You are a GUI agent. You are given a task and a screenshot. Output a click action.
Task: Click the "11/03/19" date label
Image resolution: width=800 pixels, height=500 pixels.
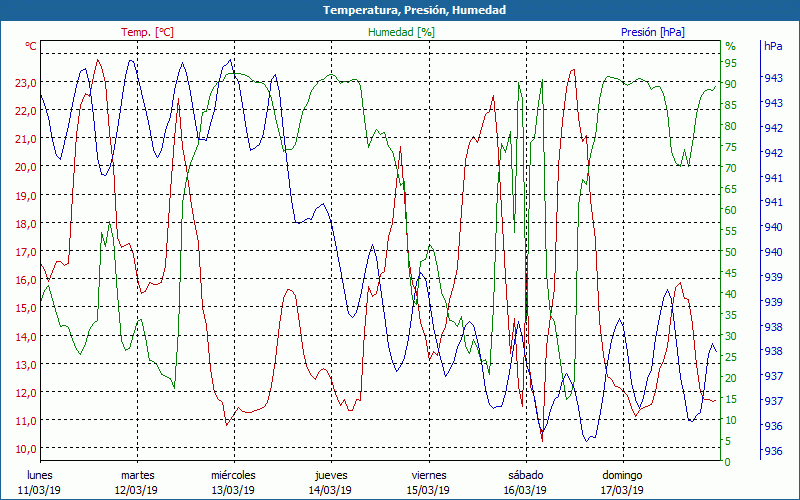point(39,490)
